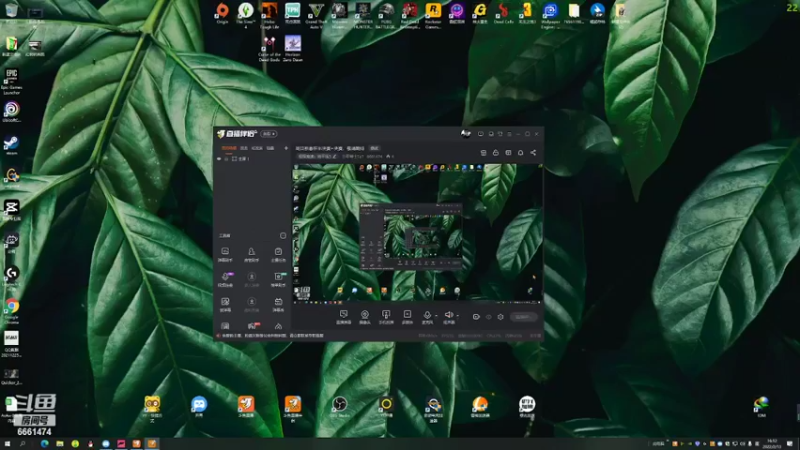The width and height of the screenshot is (800, 450).
Task: Click the round icon on toolbox header row
Action: [x=283, y=236]
